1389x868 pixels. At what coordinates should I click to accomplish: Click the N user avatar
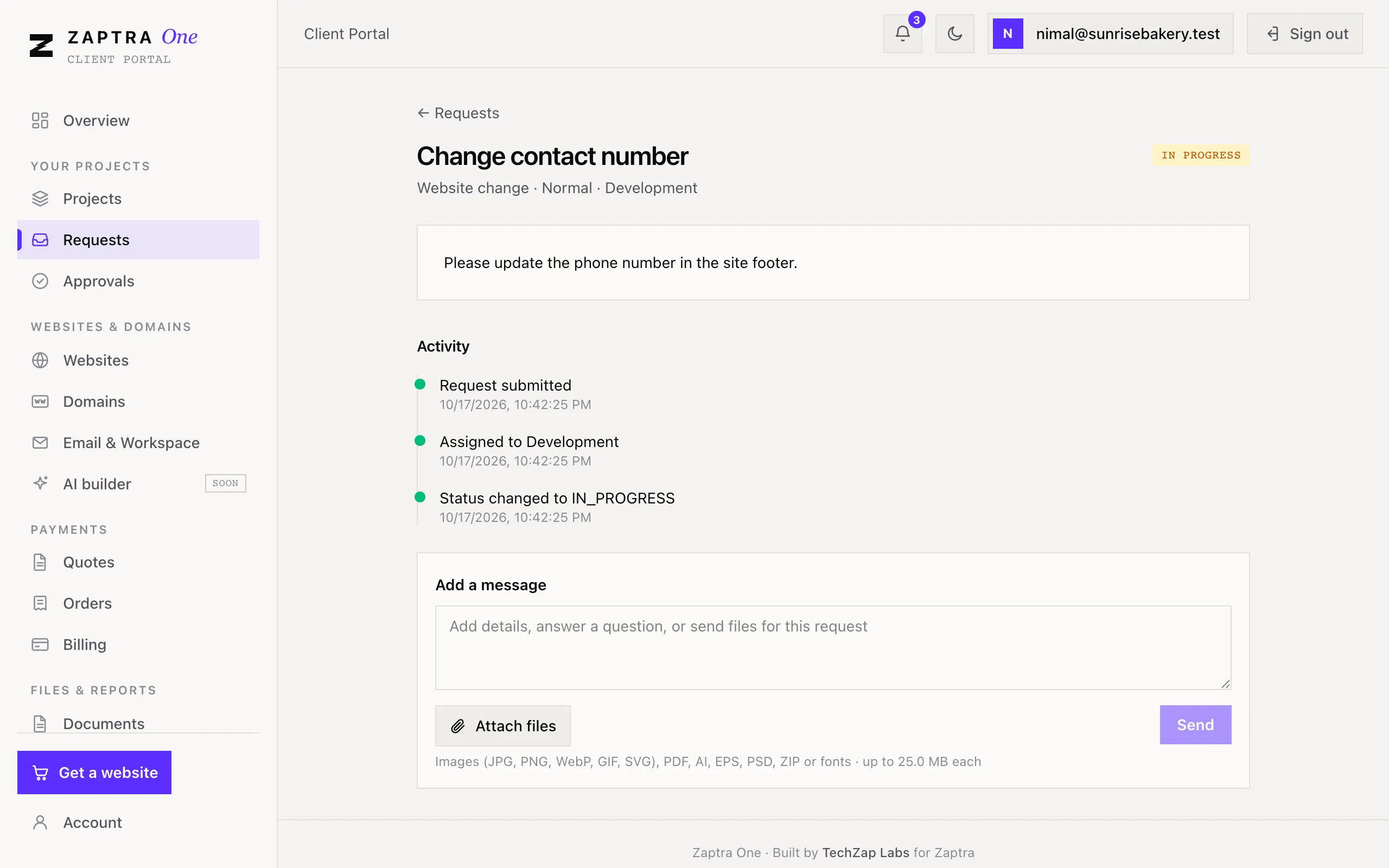pos(1008,34)
